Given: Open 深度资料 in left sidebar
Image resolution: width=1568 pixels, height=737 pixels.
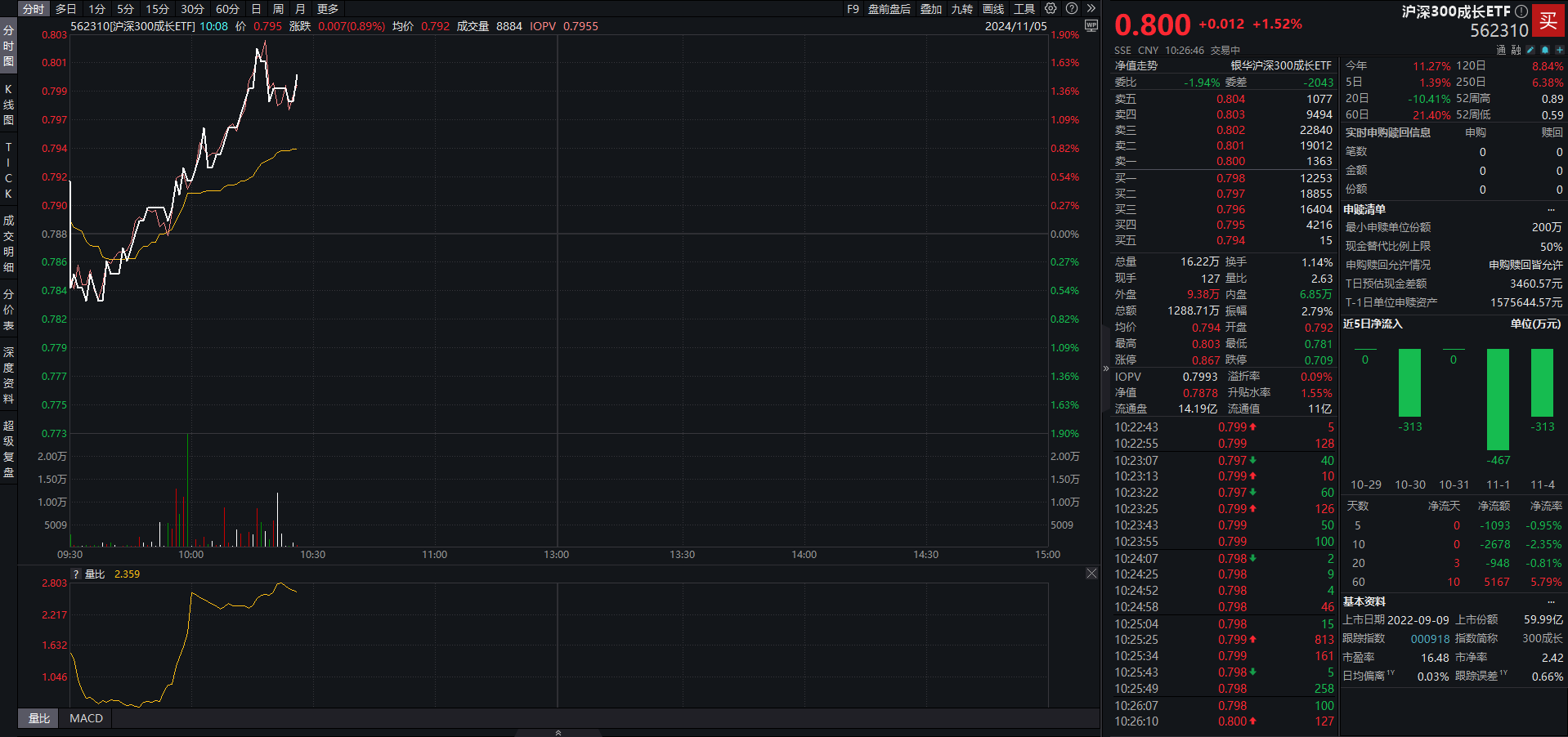Looking at the screenshot, I should (x=8, y=376).
